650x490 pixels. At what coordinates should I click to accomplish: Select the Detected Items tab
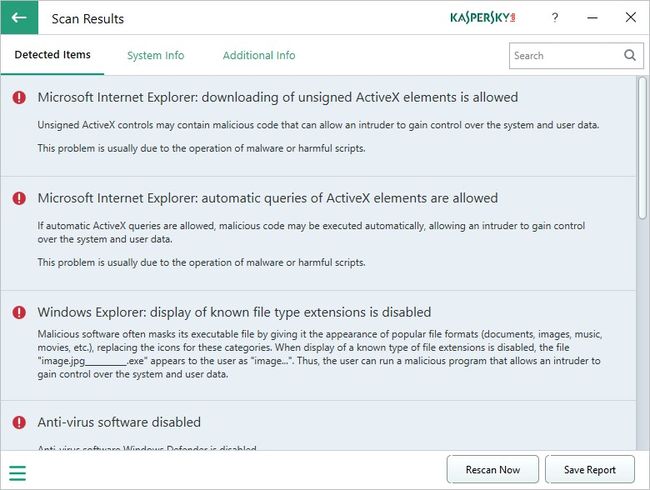52,56
